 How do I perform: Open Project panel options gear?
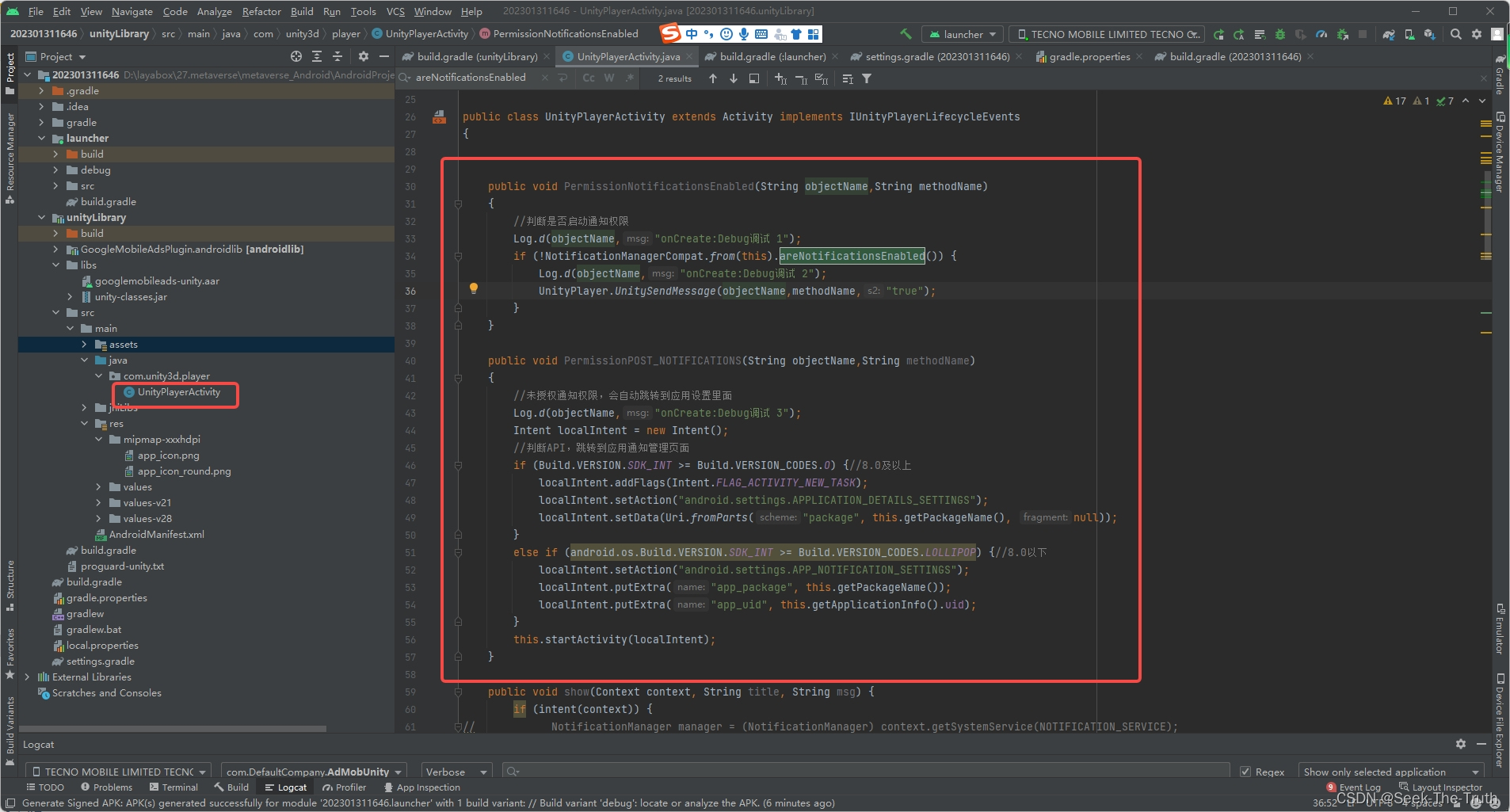click(x=364, y=56)
